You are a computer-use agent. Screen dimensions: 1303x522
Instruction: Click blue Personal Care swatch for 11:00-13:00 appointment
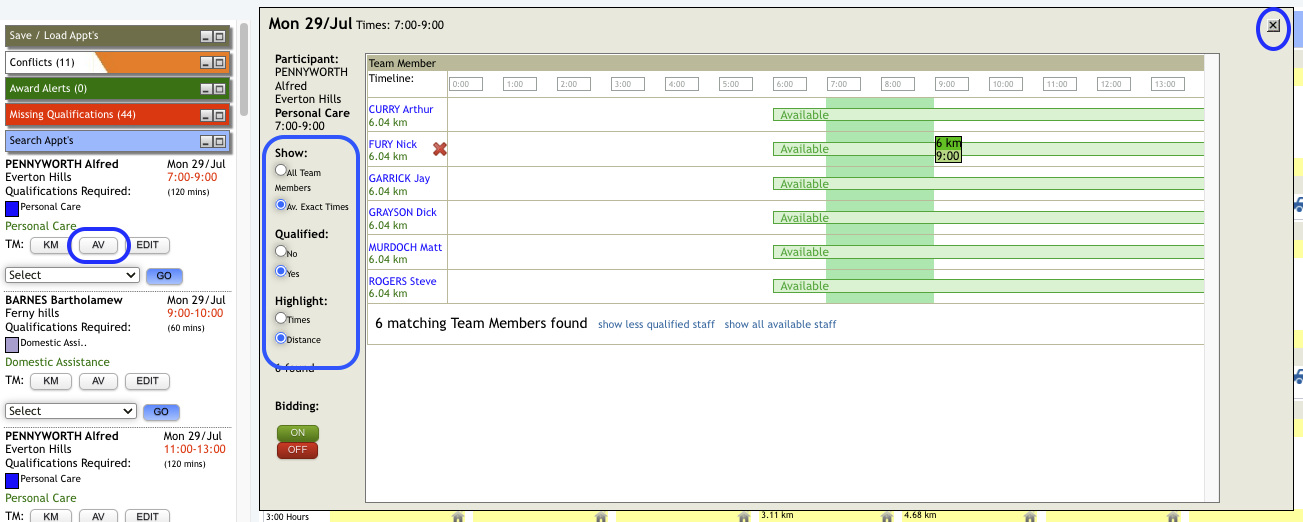[x=12, y=481]
